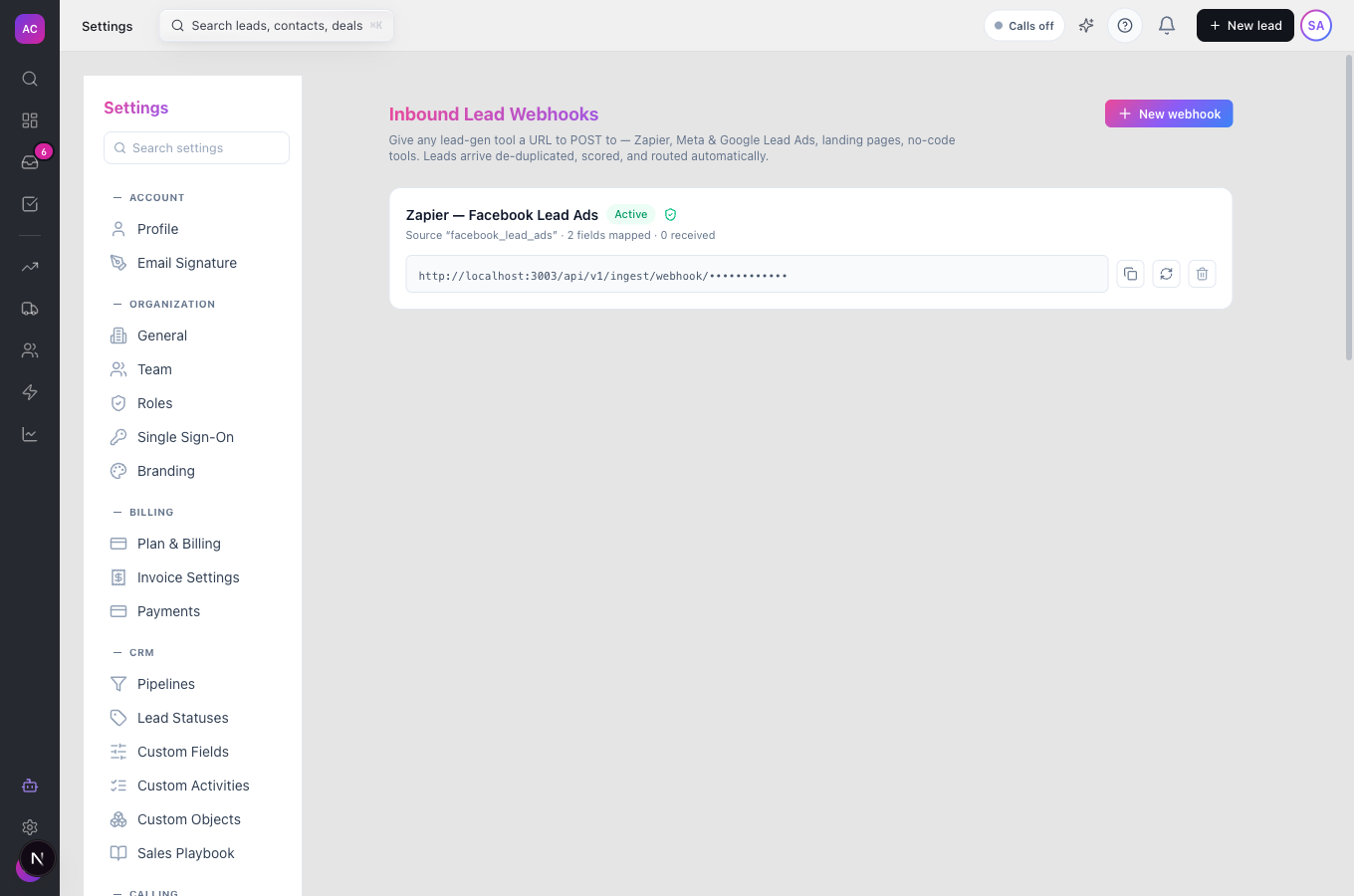This screenshot has height=896, width=1354.
Task: Open the truck icon in left rail
Action: click(30, 309)
